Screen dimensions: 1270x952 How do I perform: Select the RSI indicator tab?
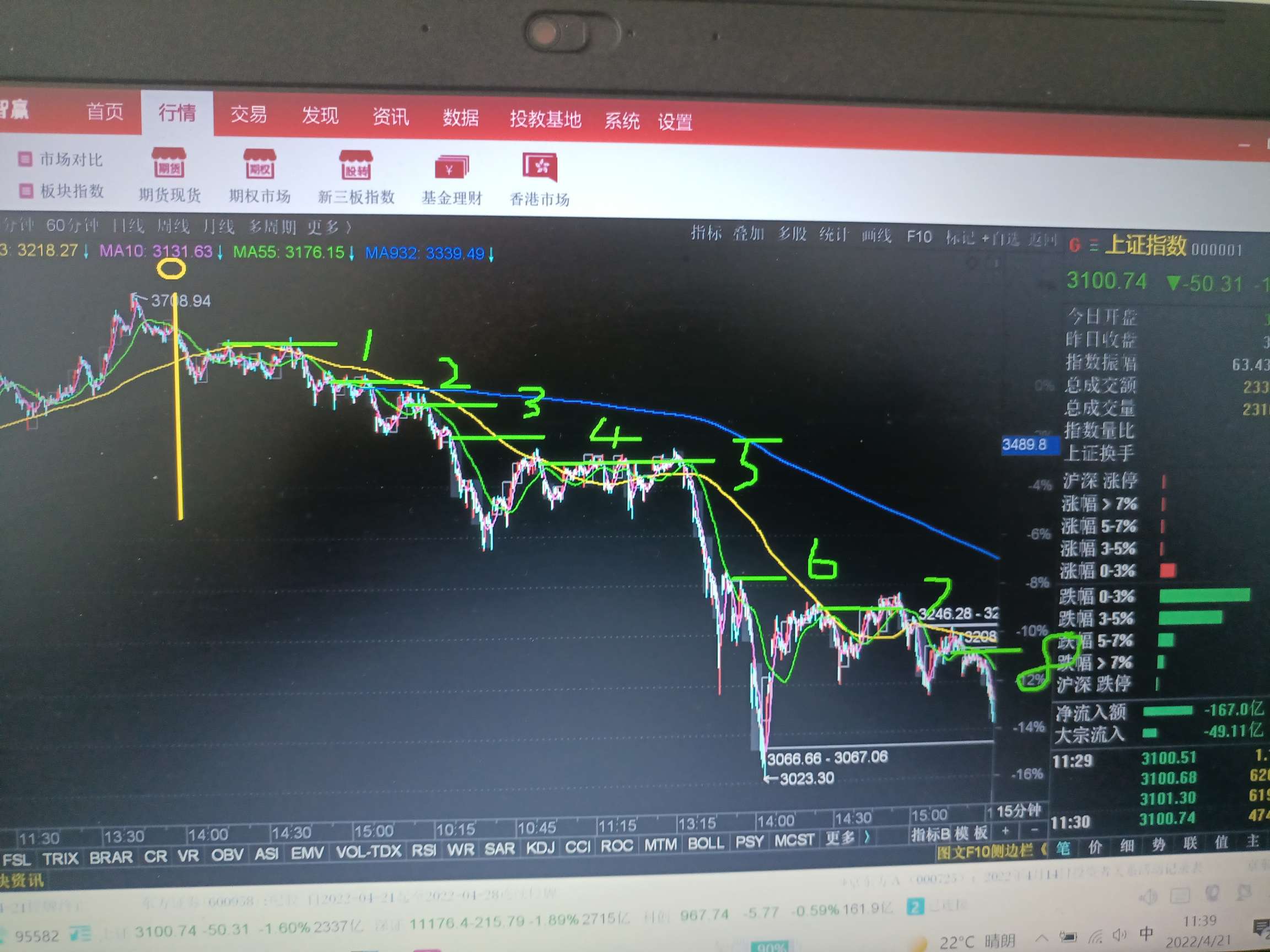click(424, 850)
